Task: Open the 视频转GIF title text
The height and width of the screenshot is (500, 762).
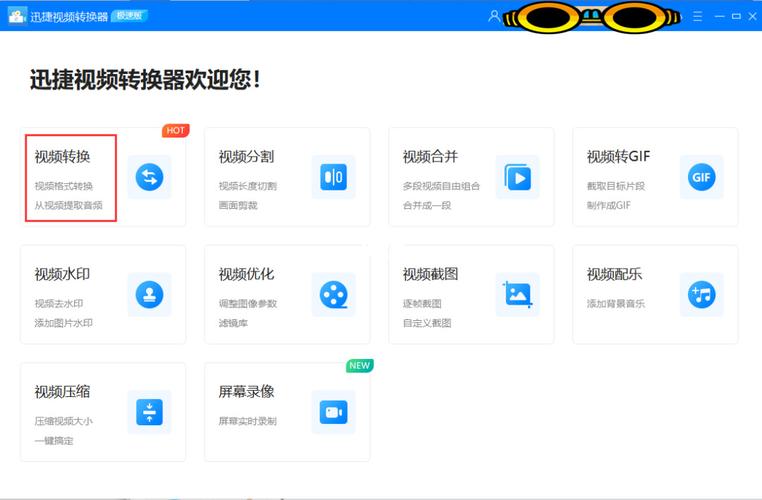Action: (x=618, y=156)
